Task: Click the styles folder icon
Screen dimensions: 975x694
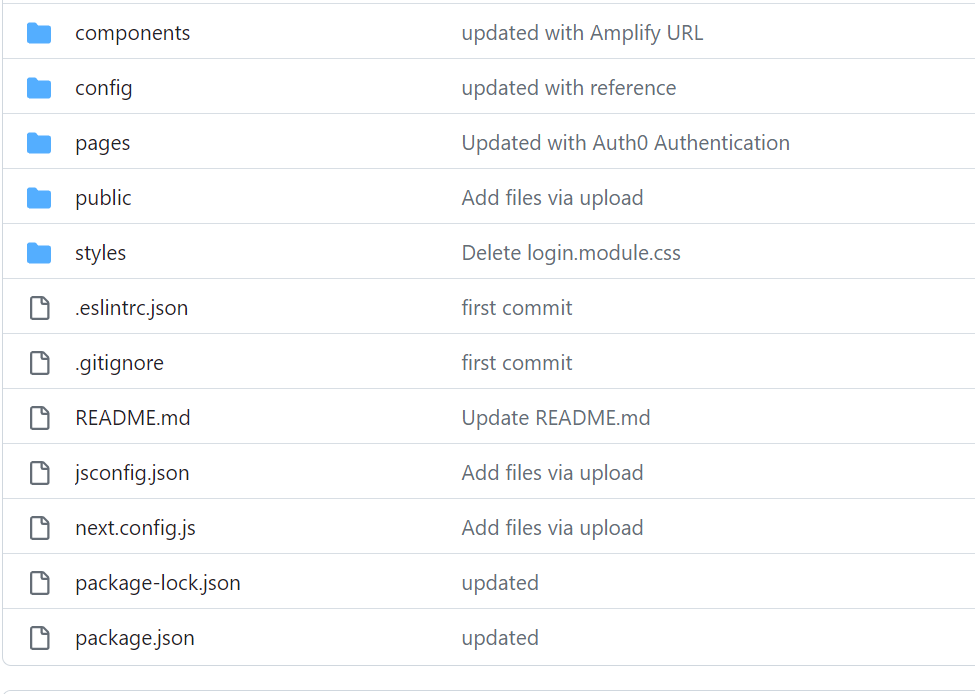Action: [40, 252]
